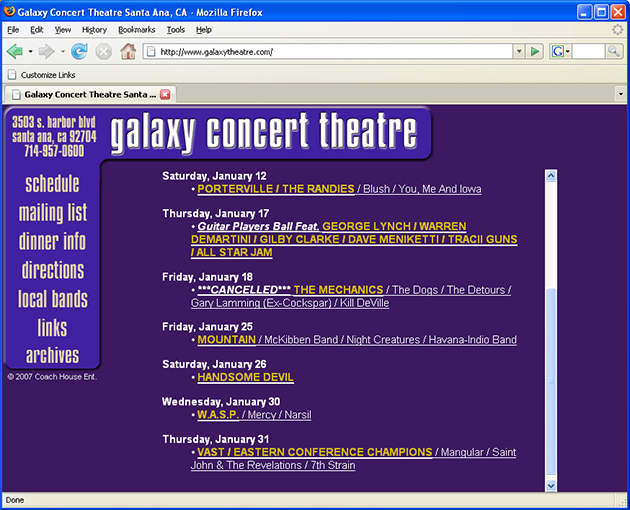The width and height of the screenshot is (630, 510).
Task: Expand the address bar URL dropdown
Action: [518, 51]
